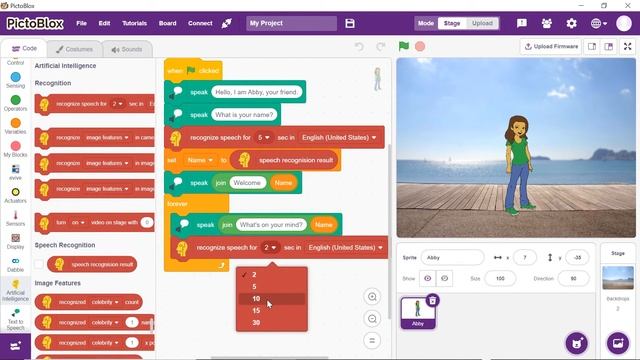Click the Upload Firmware button
This screenshot has width=640, height=360.
coord(551,47)
